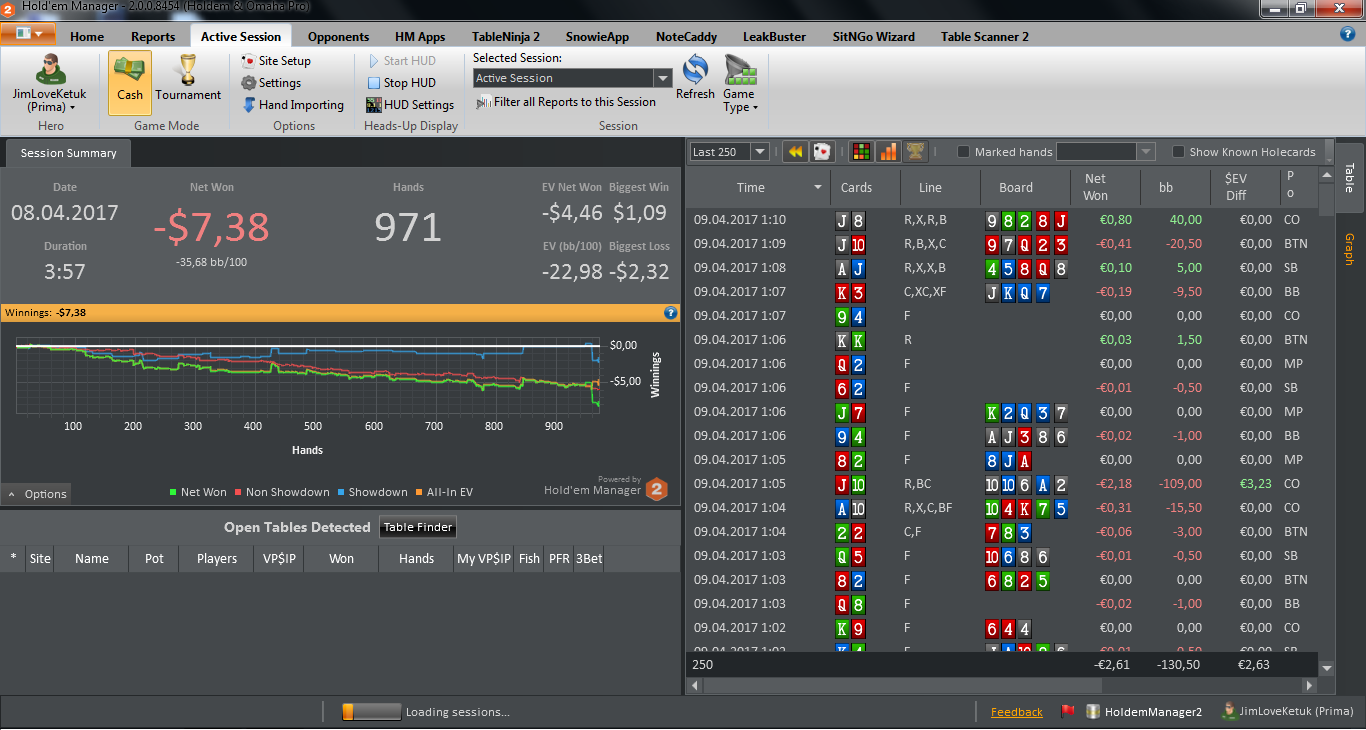Click HoldemManager2 database in status bar
The image size is (1366, 730).
(1144, 712)
